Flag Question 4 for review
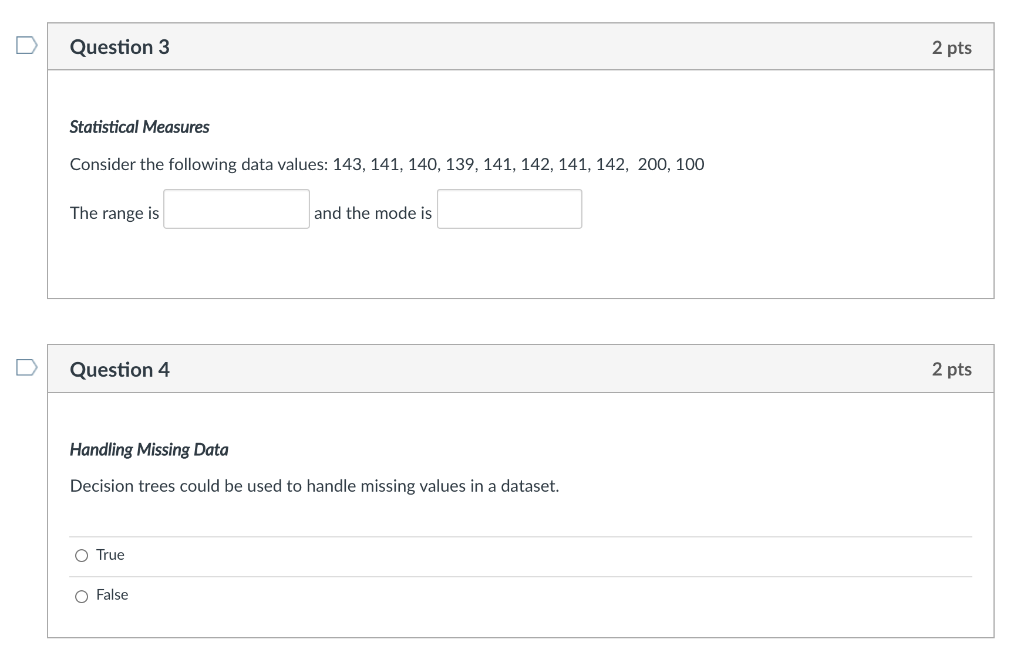 (26, 368)
